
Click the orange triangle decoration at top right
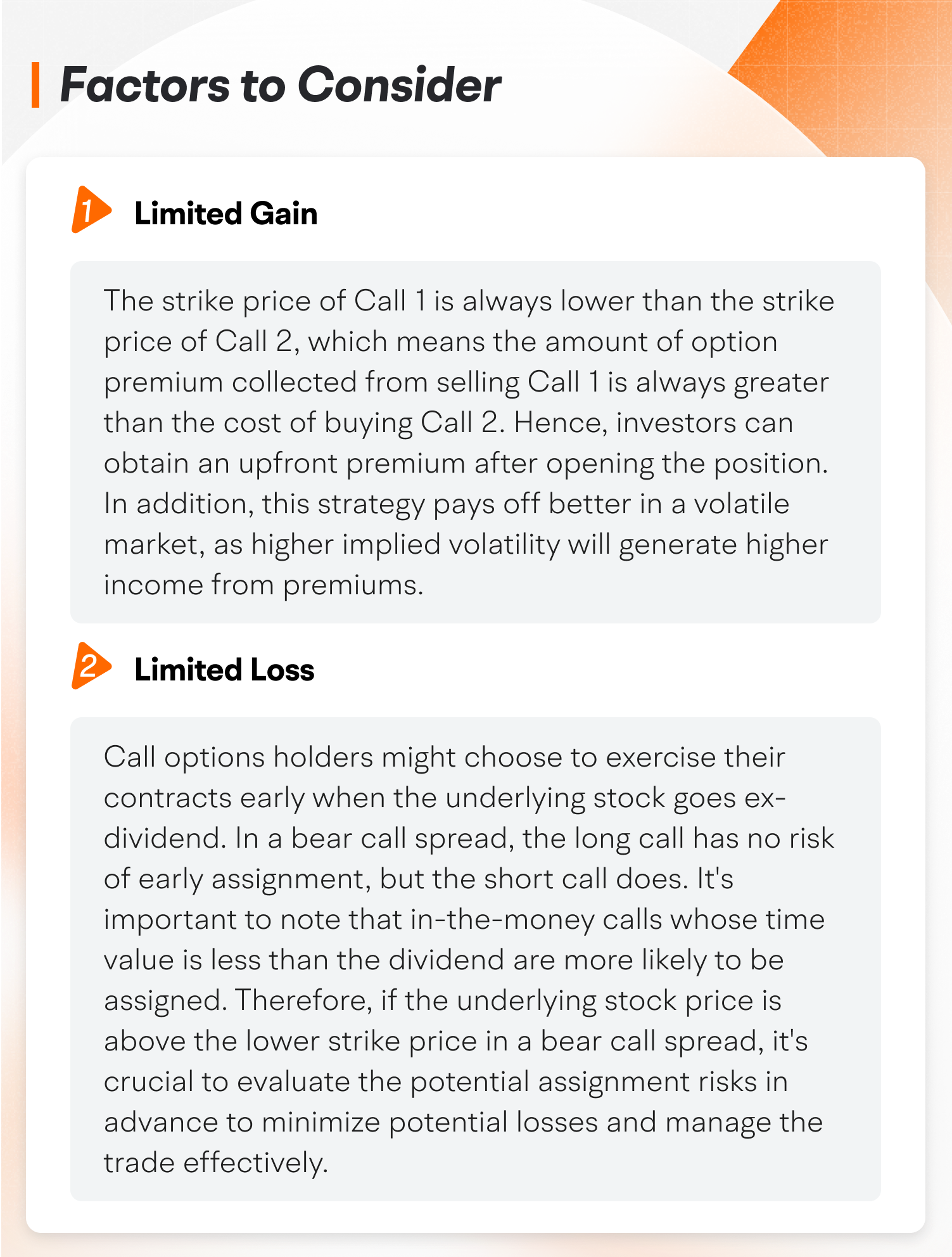pos(842,76)
